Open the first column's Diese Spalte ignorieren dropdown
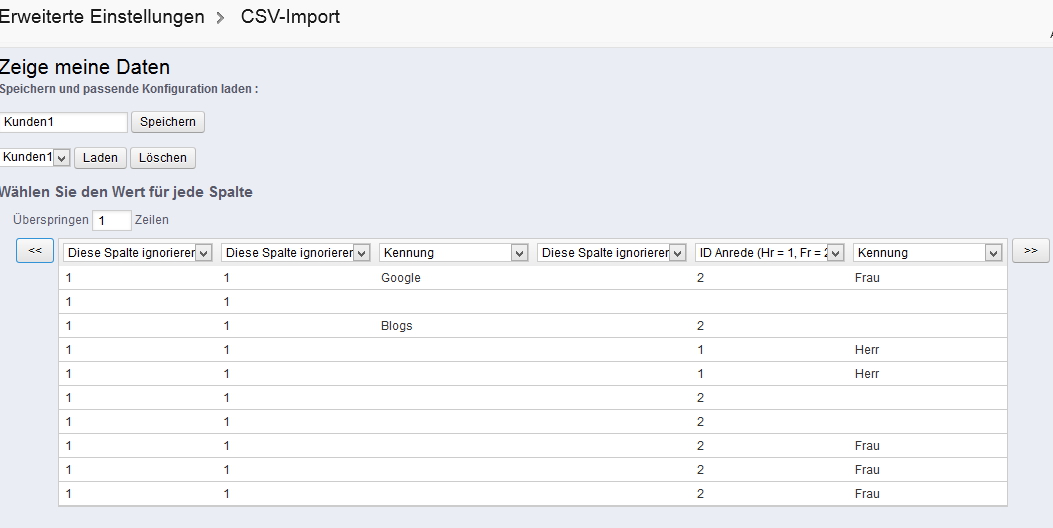Image resolution: width=1053 pixels, height=528 pixels. [x=138, y=253]
